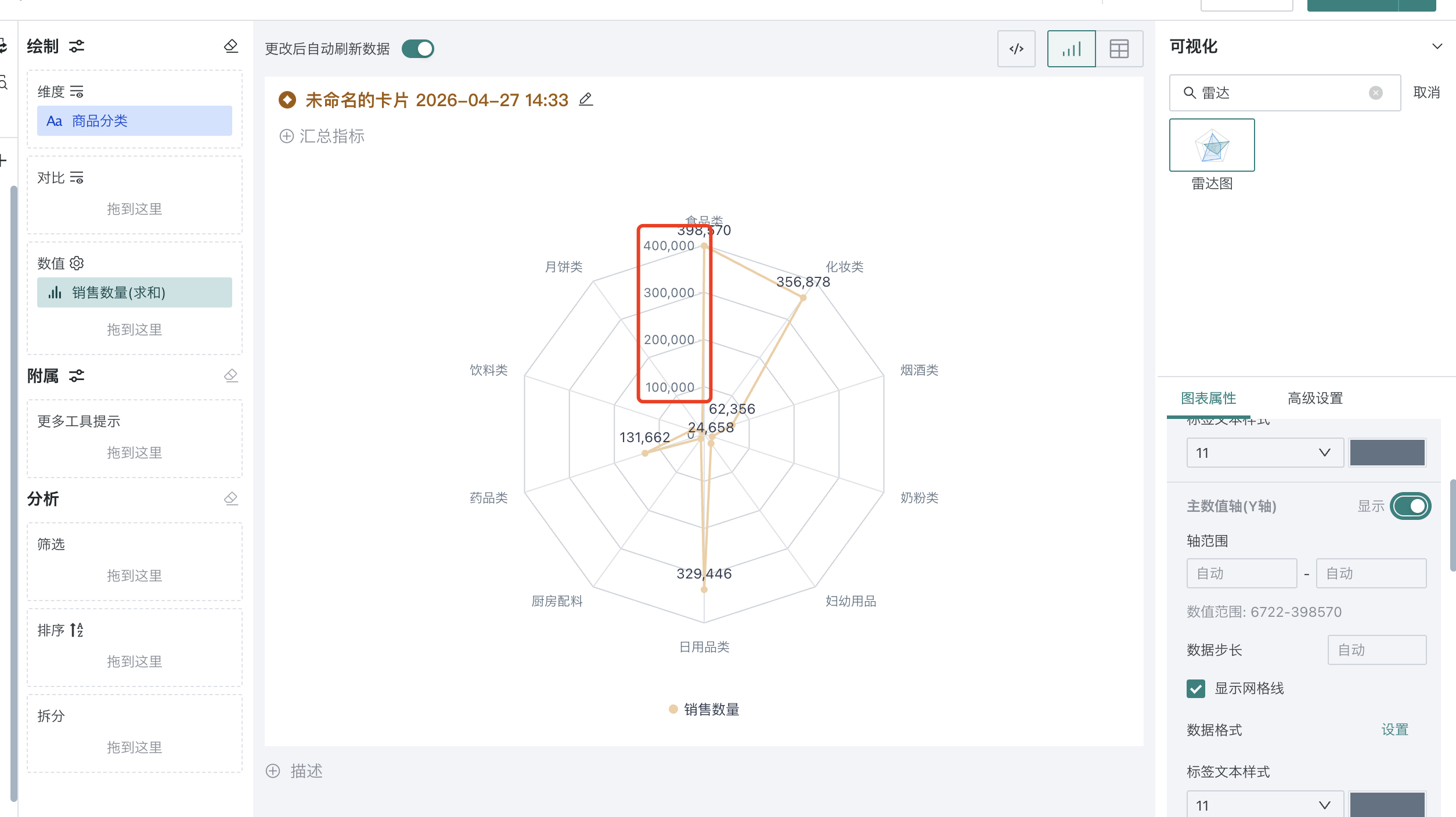This screenshot has height=817, width=1456.
Task: Switch to the 高级设置 tab
Action: pyautogui.click(x=1314, y=398)
